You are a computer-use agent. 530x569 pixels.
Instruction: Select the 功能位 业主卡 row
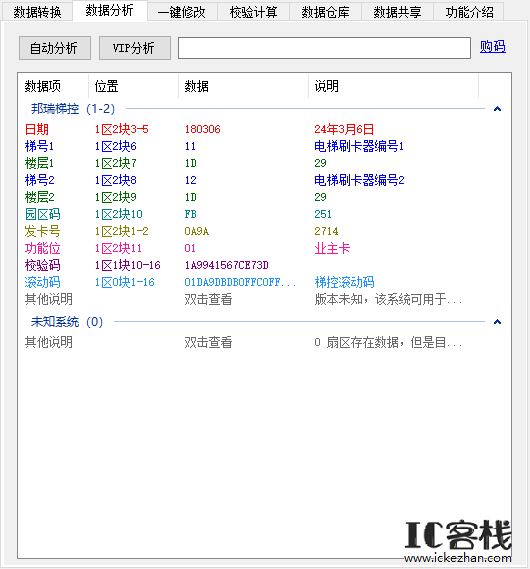coord(264,248)
